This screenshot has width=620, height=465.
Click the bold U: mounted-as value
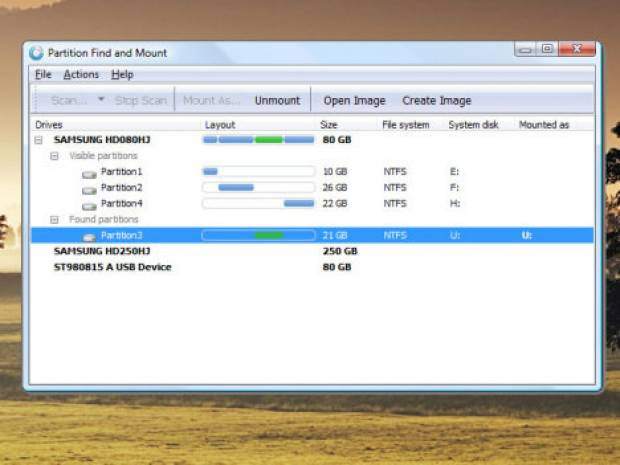(x=527, y=236)
